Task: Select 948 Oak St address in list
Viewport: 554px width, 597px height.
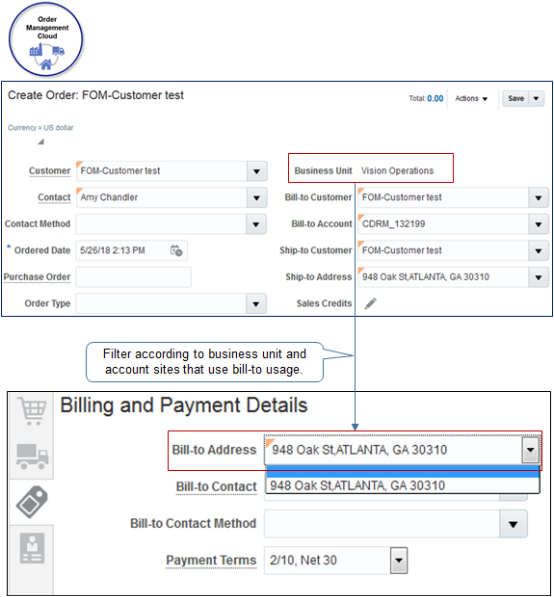Action: point(403,485)
